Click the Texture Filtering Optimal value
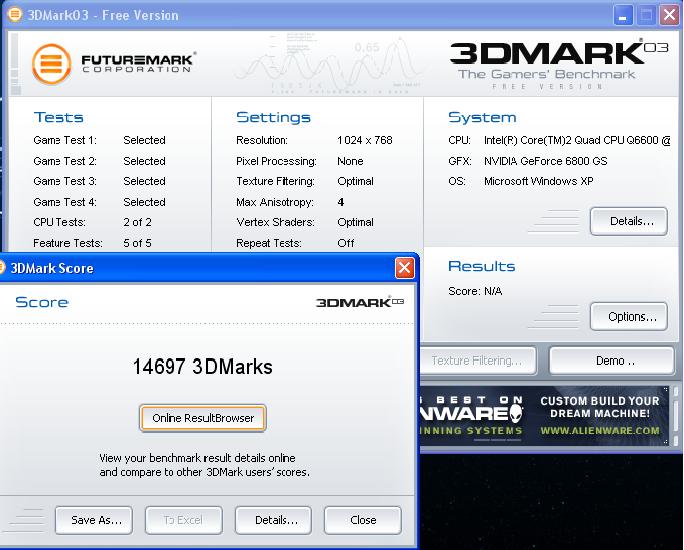 pyautogui.click(x=356, y=181)
